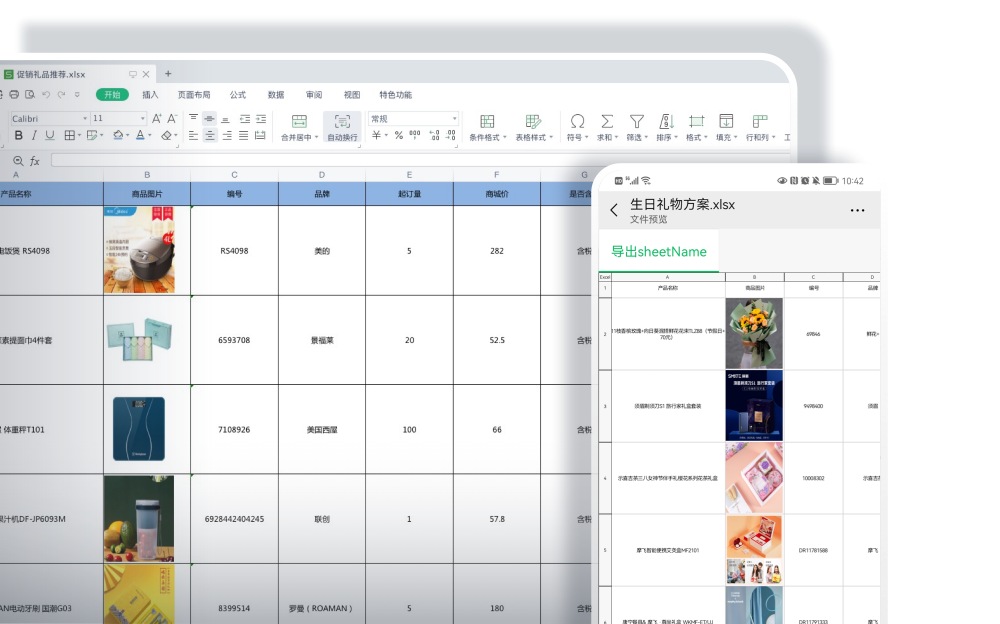Switch to the 插入 (Insert) tab
The width and height of the screenshot is (1000, 624).
tap(150, 94)
